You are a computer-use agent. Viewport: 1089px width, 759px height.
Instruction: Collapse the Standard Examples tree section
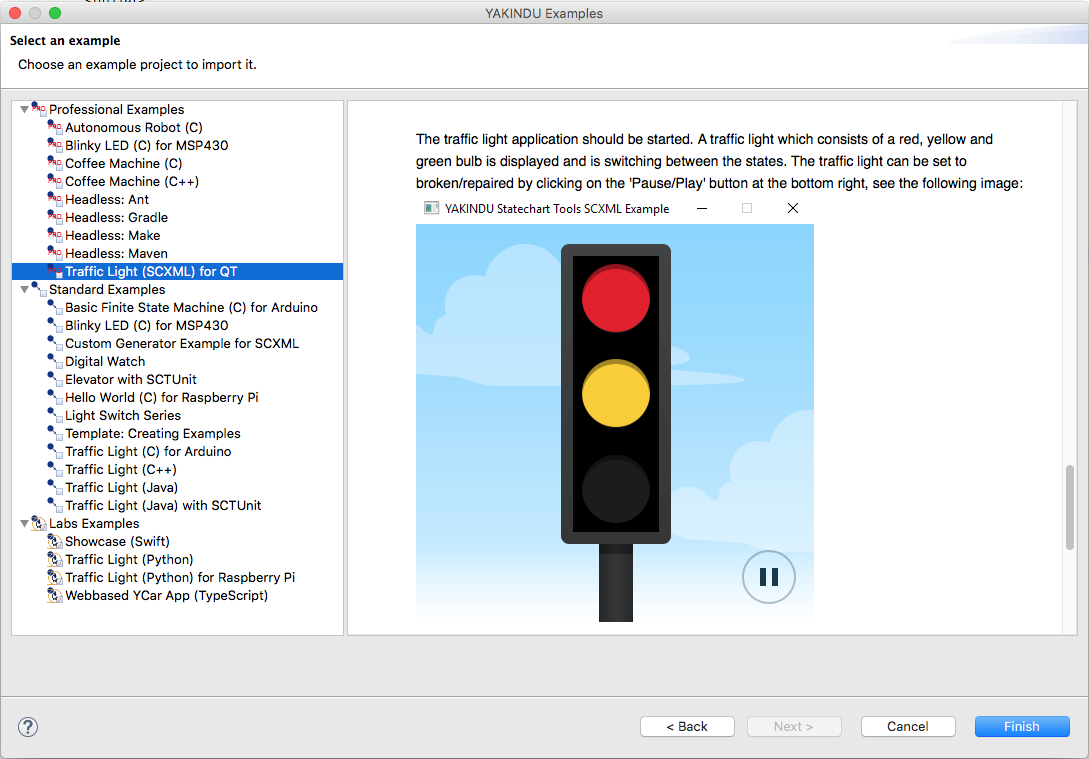[26, 289]
